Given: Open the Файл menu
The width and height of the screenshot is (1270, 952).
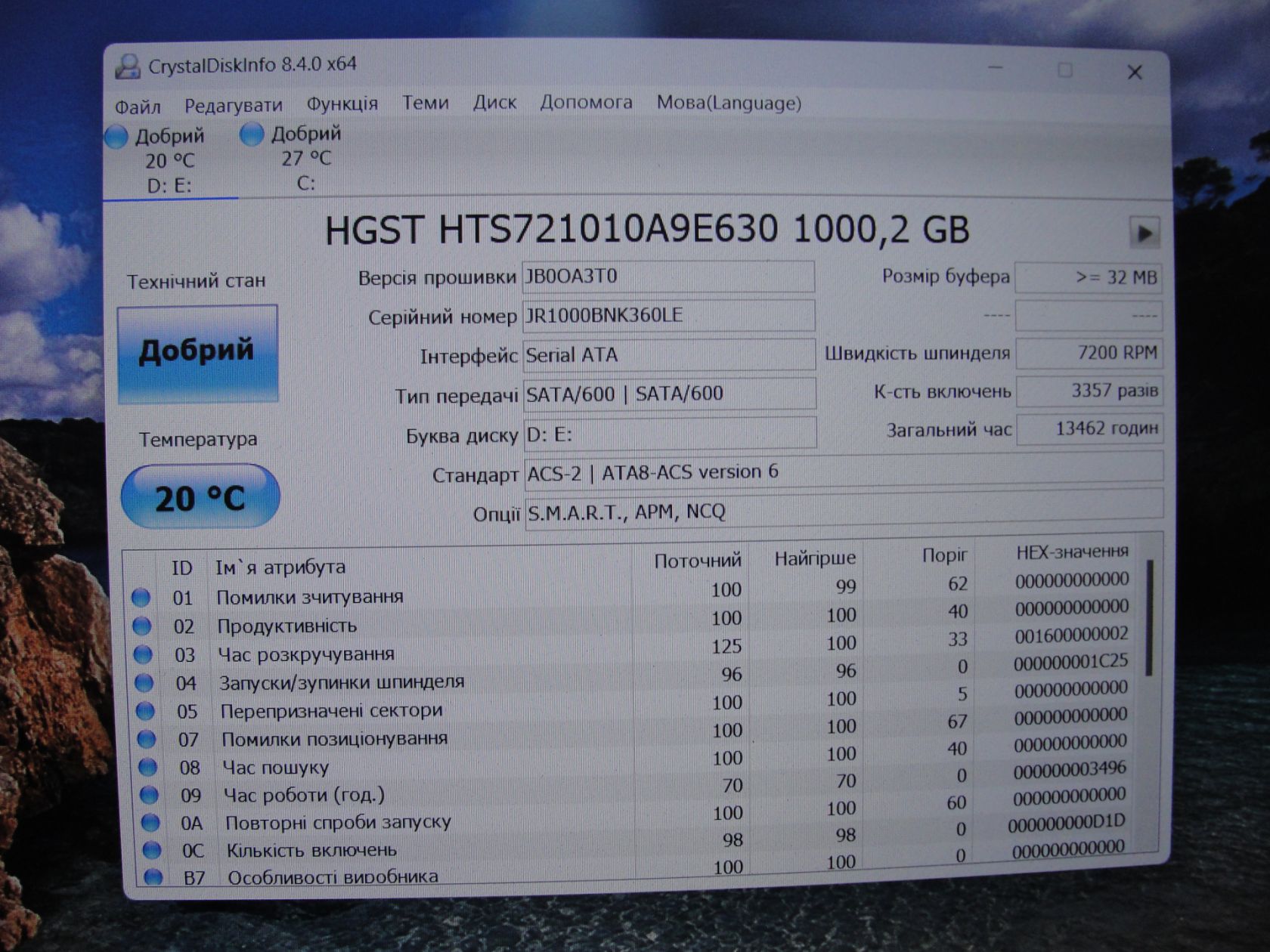Looking at the screenshot, I should point(138,107).
